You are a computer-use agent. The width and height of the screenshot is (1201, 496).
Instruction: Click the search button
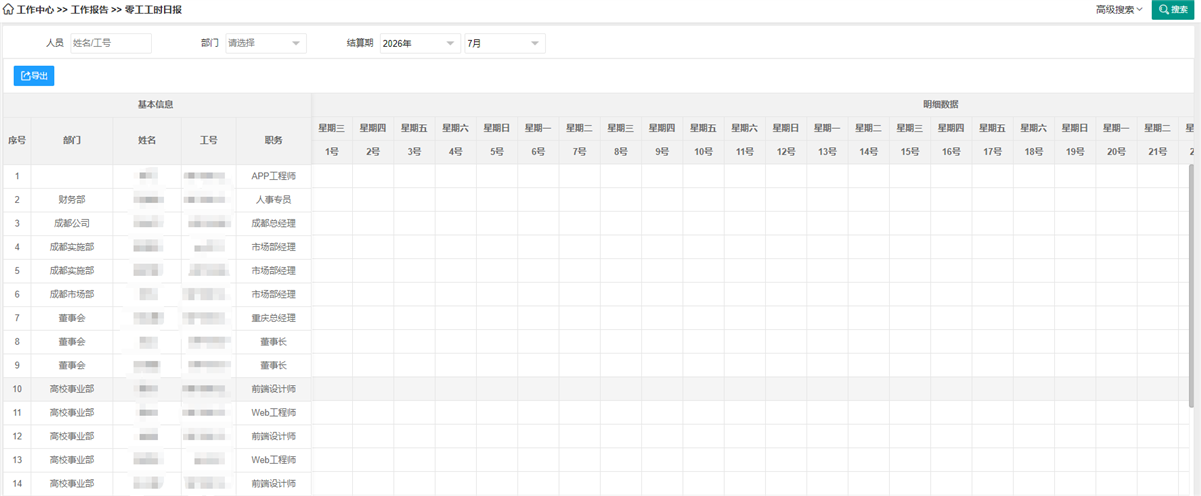1173,9
